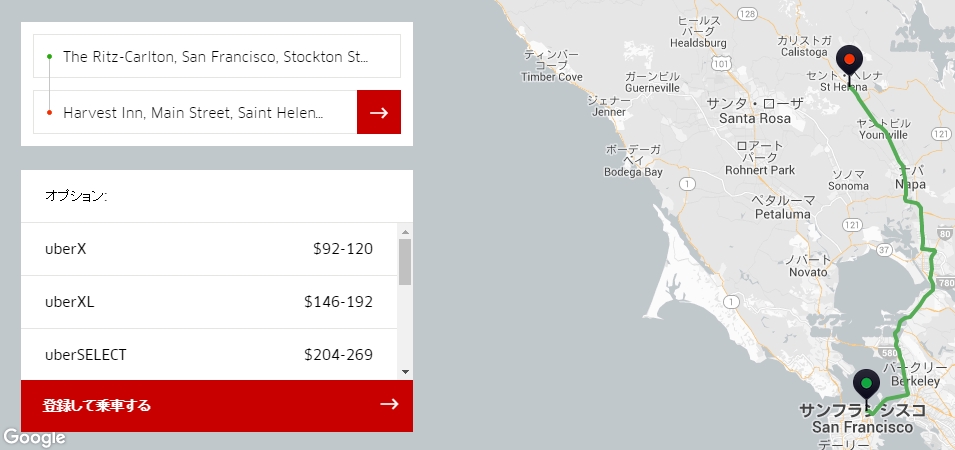Select the uberXL $146-192 option
The height and width of the screenshot is (450, 955).
(x=209, y=302)
